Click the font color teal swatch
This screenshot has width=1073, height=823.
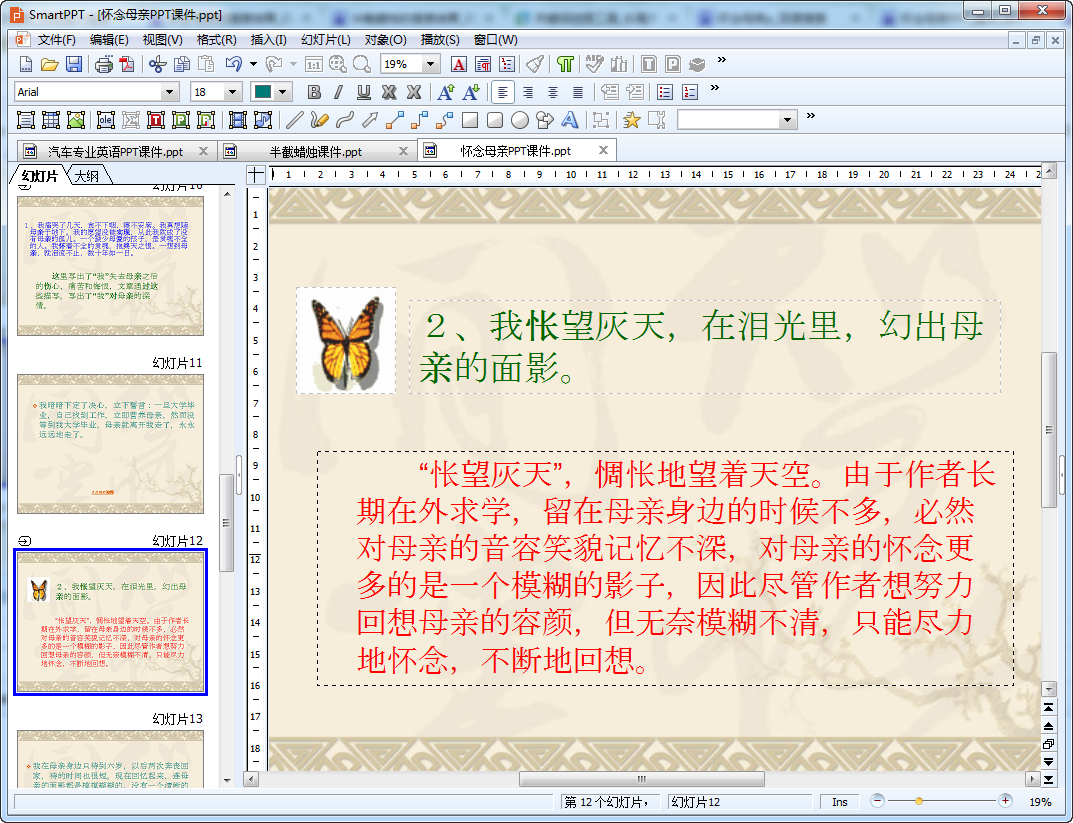point(262,92)
